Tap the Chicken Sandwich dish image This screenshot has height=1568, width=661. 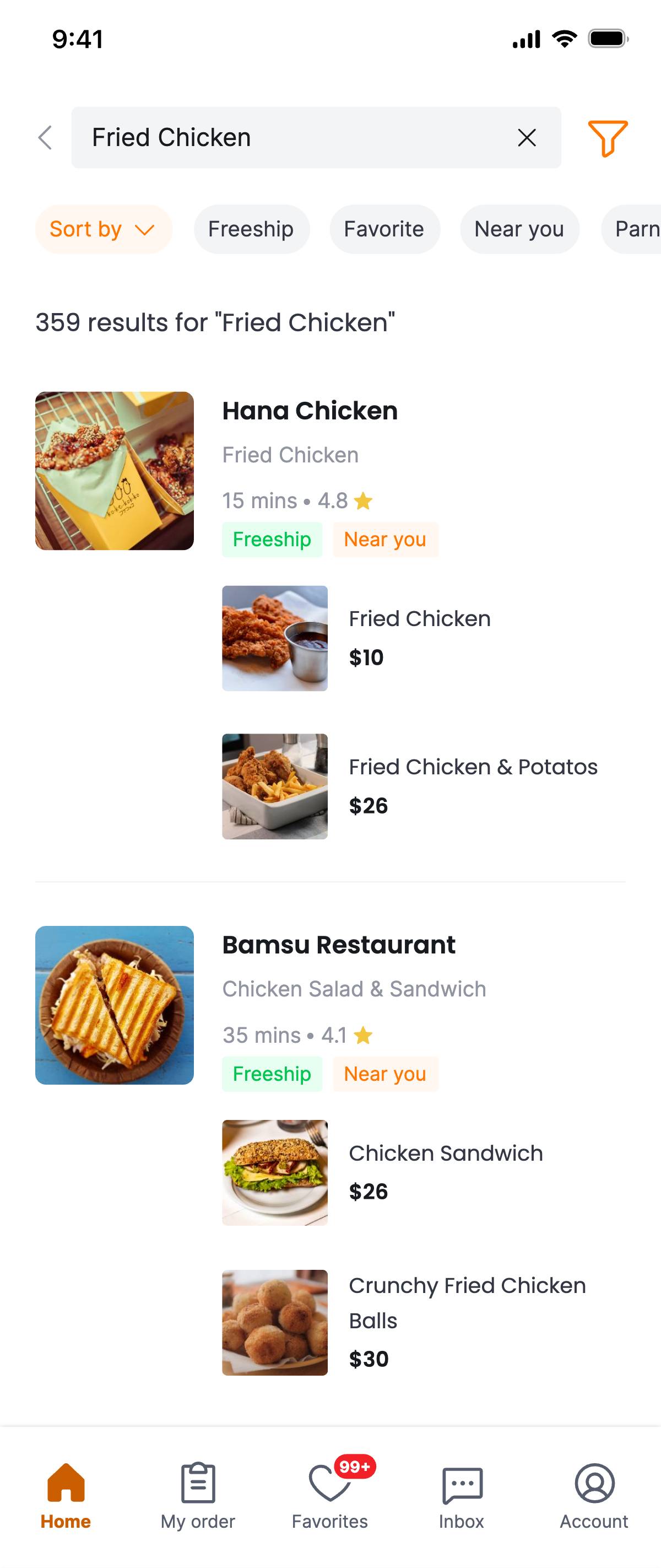coord(275,1172)
